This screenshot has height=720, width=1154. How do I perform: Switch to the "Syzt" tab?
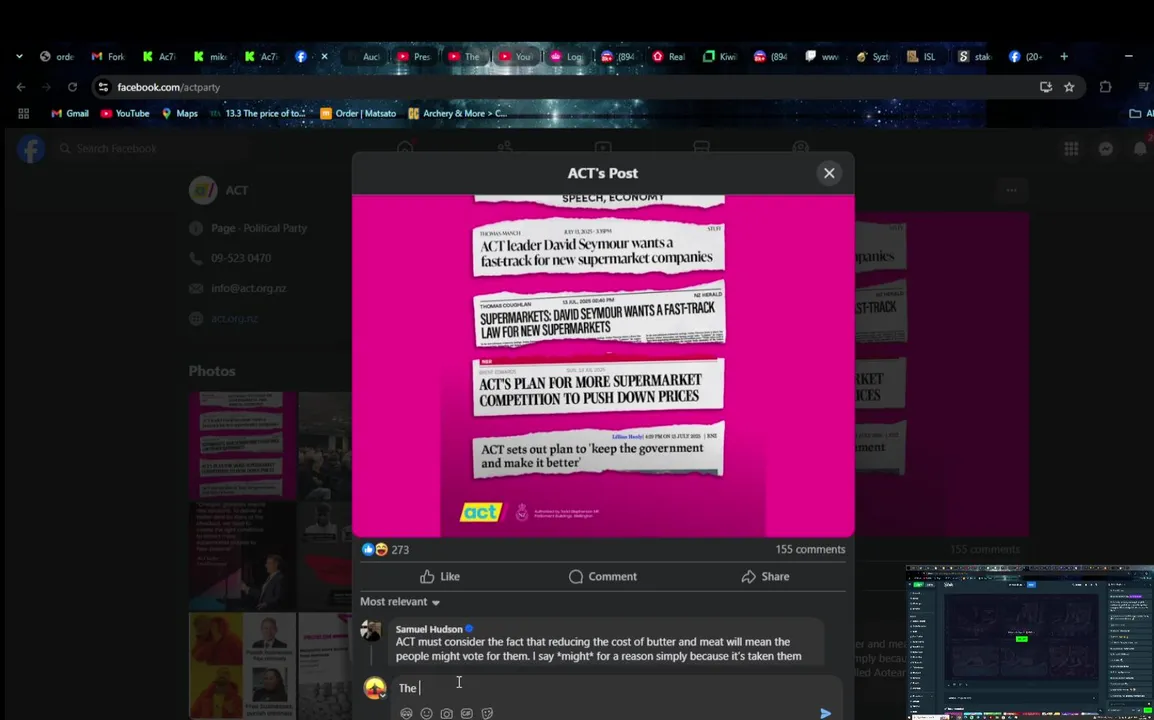coord(873,57)
